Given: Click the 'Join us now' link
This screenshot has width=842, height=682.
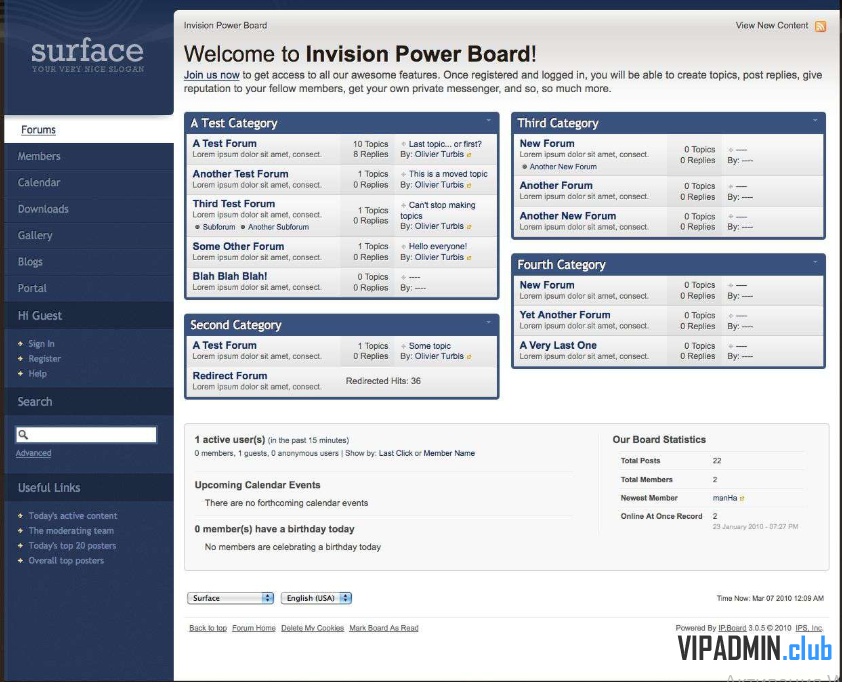Looking at the screenshot, I should (x=212, y=75).
